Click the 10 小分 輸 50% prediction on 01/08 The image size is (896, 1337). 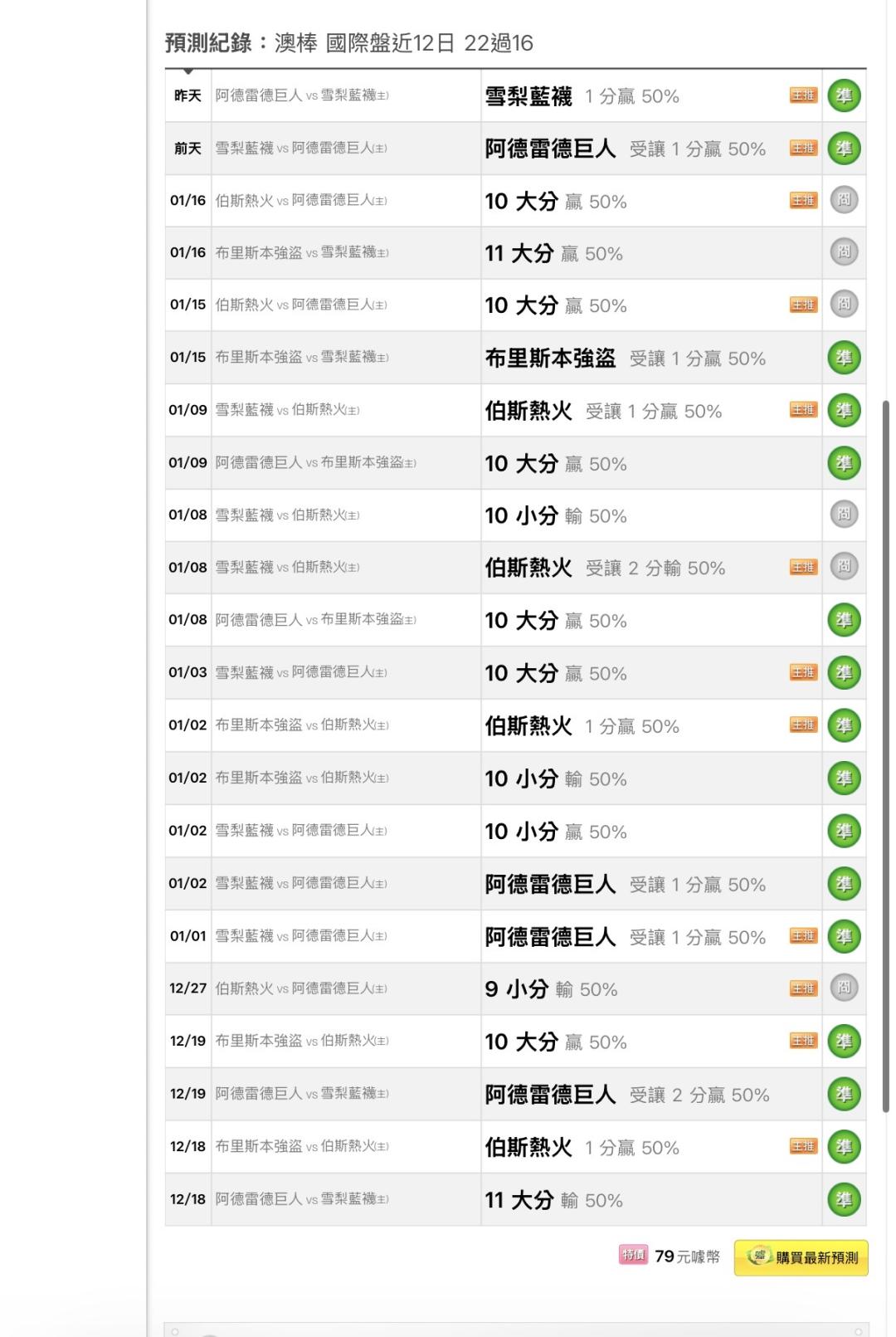pyautogui.click(x=556, y=515)
